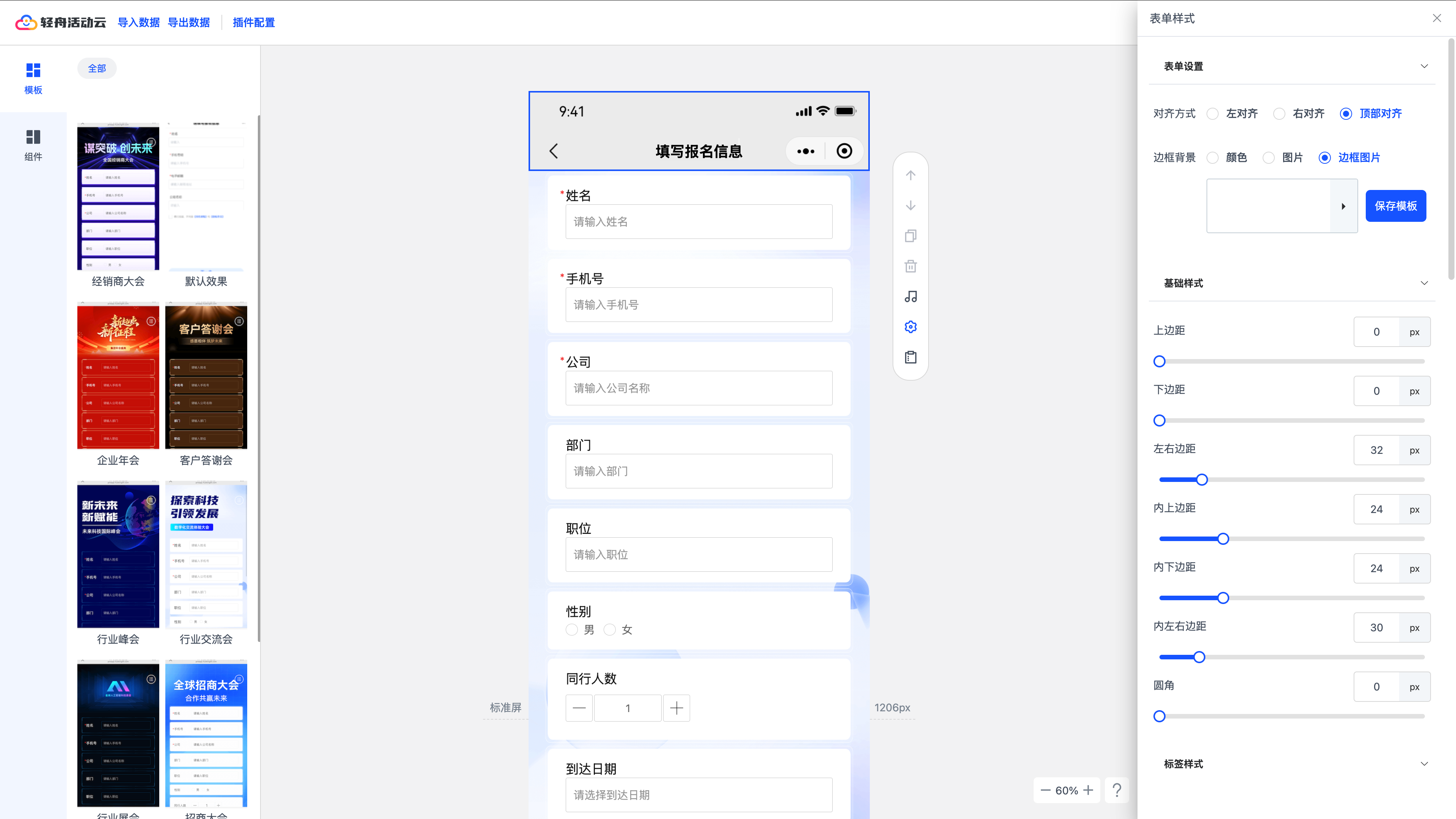
Task: Select 左对齐 alignment option
Action: (x=1213, y=114)
